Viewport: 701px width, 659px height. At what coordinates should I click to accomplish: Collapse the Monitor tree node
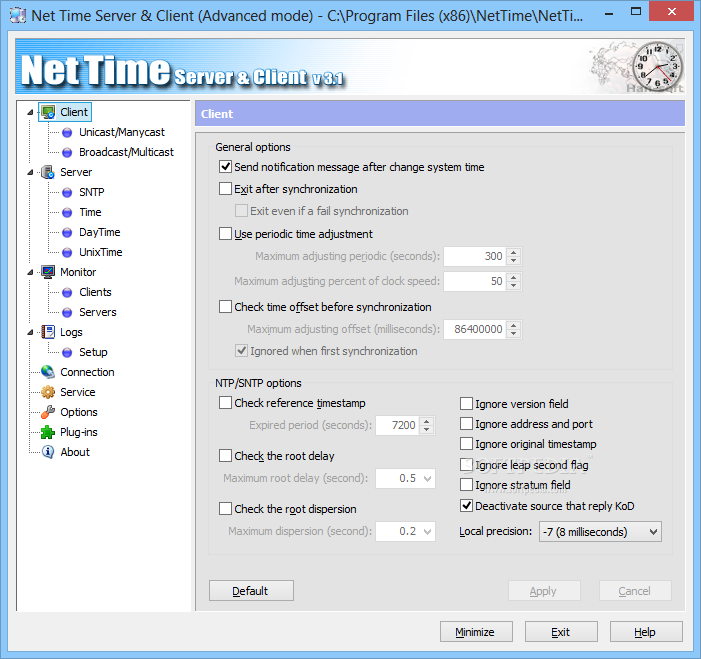click(30, 272)
